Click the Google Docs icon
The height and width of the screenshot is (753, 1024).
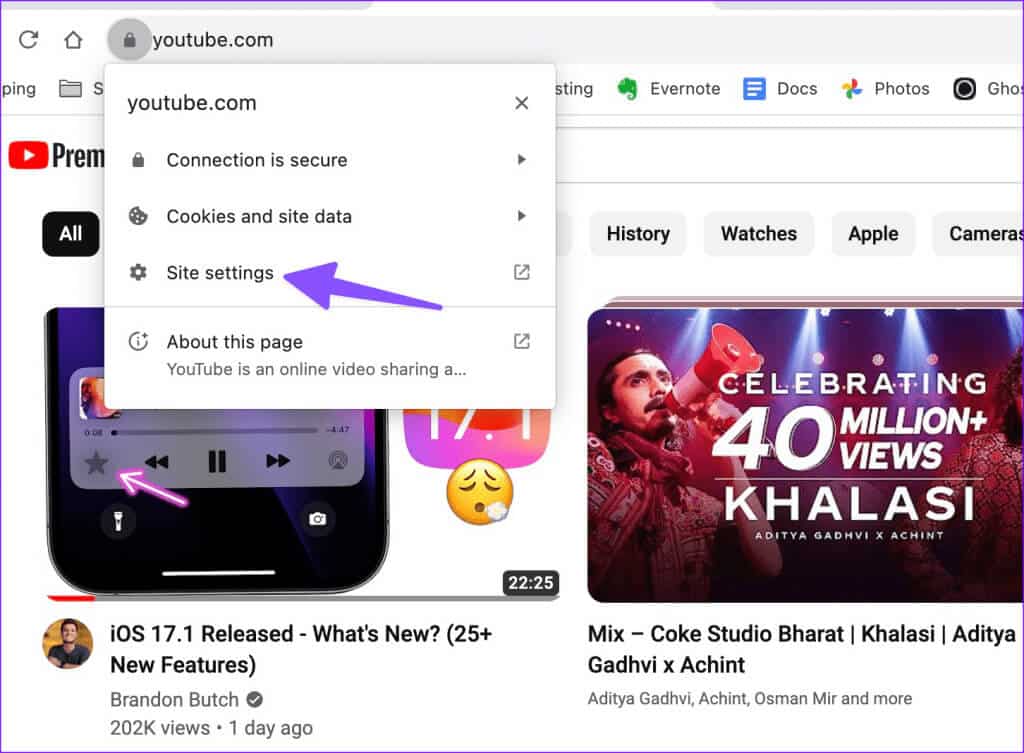pyautogui.click(x=754, y=89)
